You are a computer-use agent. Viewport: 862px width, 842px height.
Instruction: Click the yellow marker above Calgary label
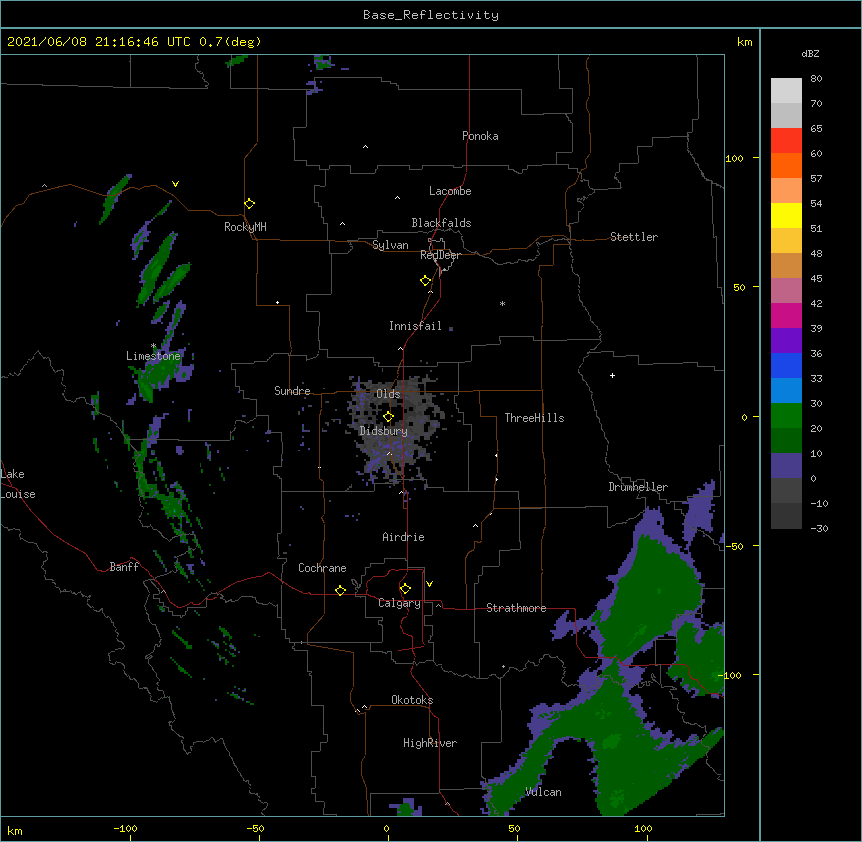405,589
